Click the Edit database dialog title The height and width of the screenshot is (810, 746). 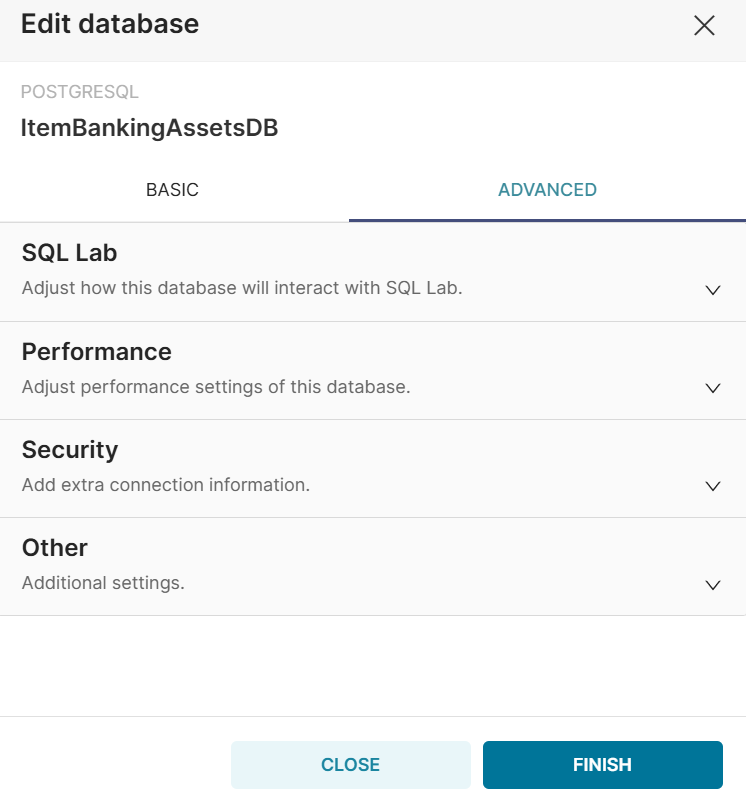(x=110, y=24)
